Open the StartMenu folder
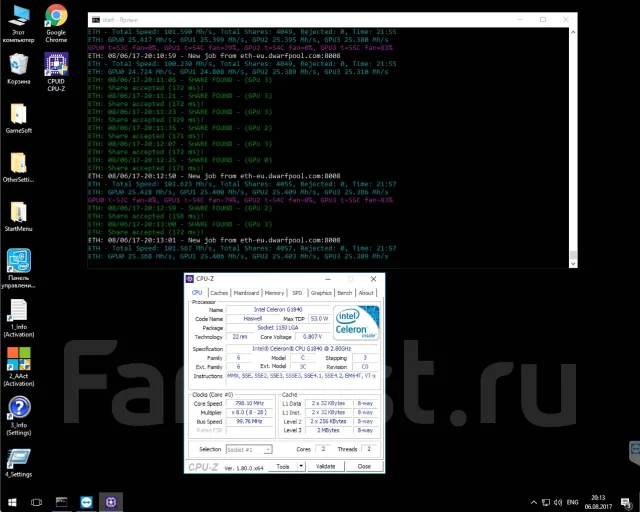This screenshot has width=640, height=512. pyautogui.click(x=18, y=216)
